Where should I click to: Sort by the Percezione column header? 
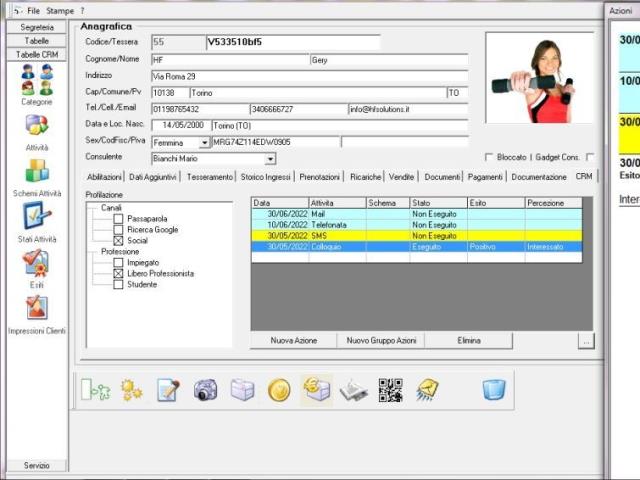553,203
